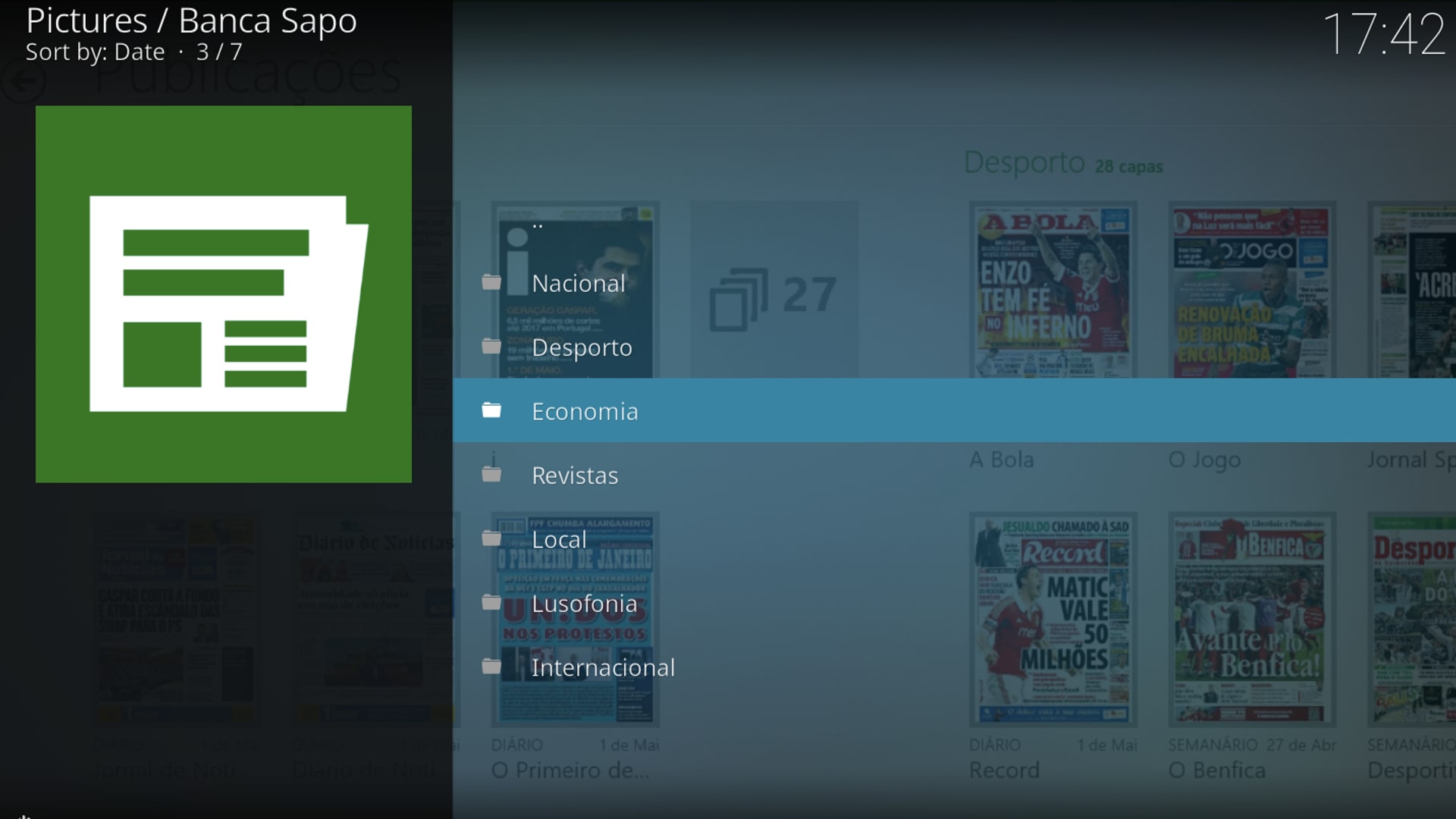Open the Lusofonia category
The image size is (1456, 819).
584,603
